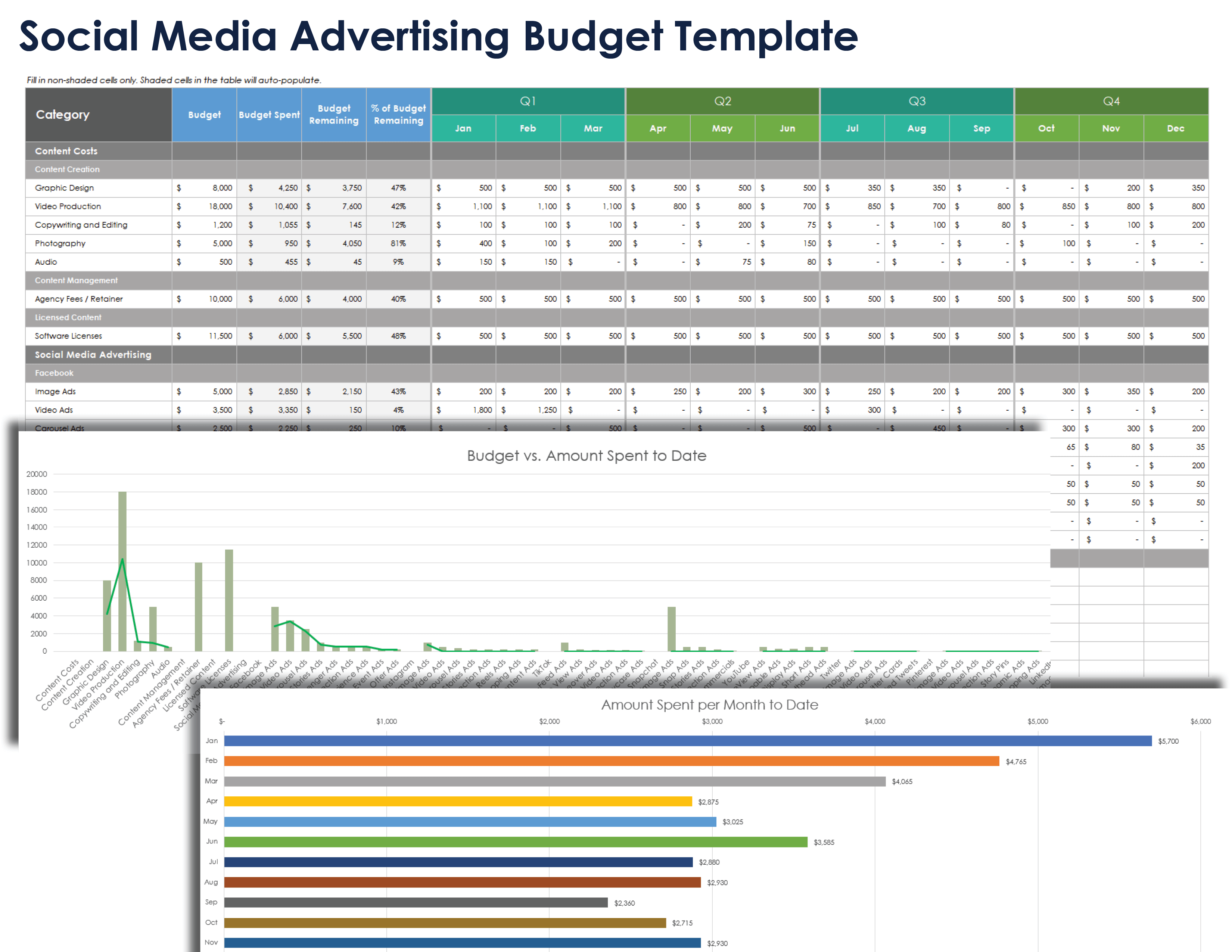Click the Jul dark blue bar

pyautogui.click(x=458, y=862)
